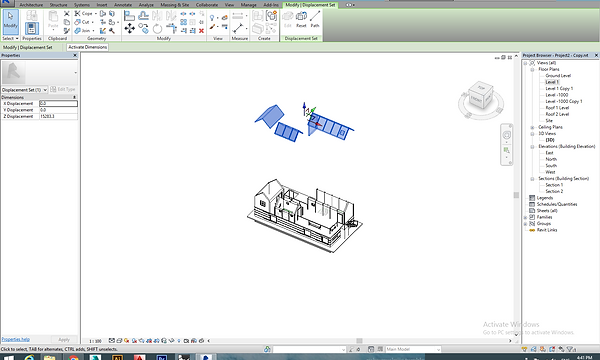Select the Rotate tool
Screen dimensions: 600x360
[x=157, y=28]
